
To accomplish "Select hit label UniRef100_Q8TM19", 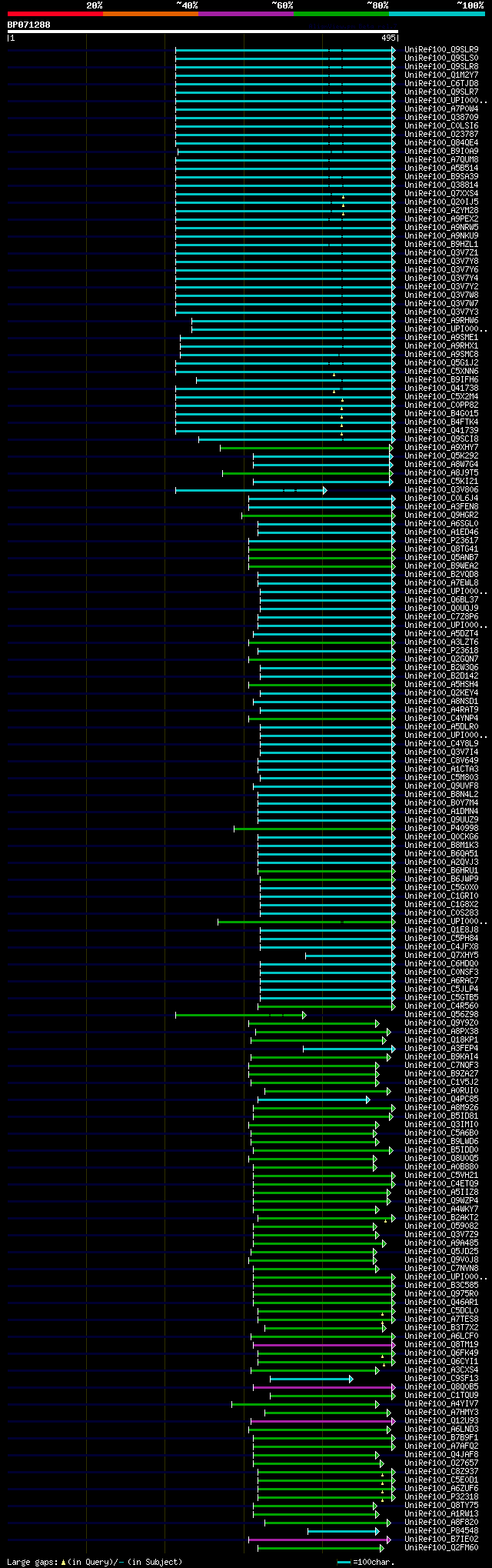I will pos(441,1345).
